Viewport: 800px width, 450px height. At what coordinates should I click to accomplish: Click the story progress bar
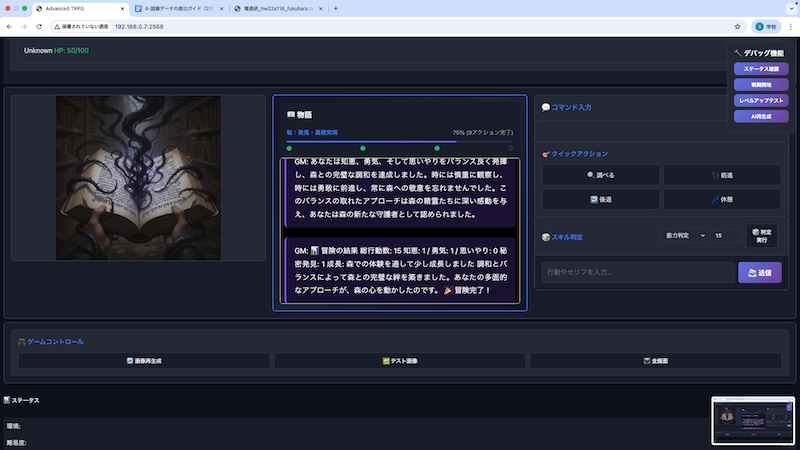coord(399,141)
